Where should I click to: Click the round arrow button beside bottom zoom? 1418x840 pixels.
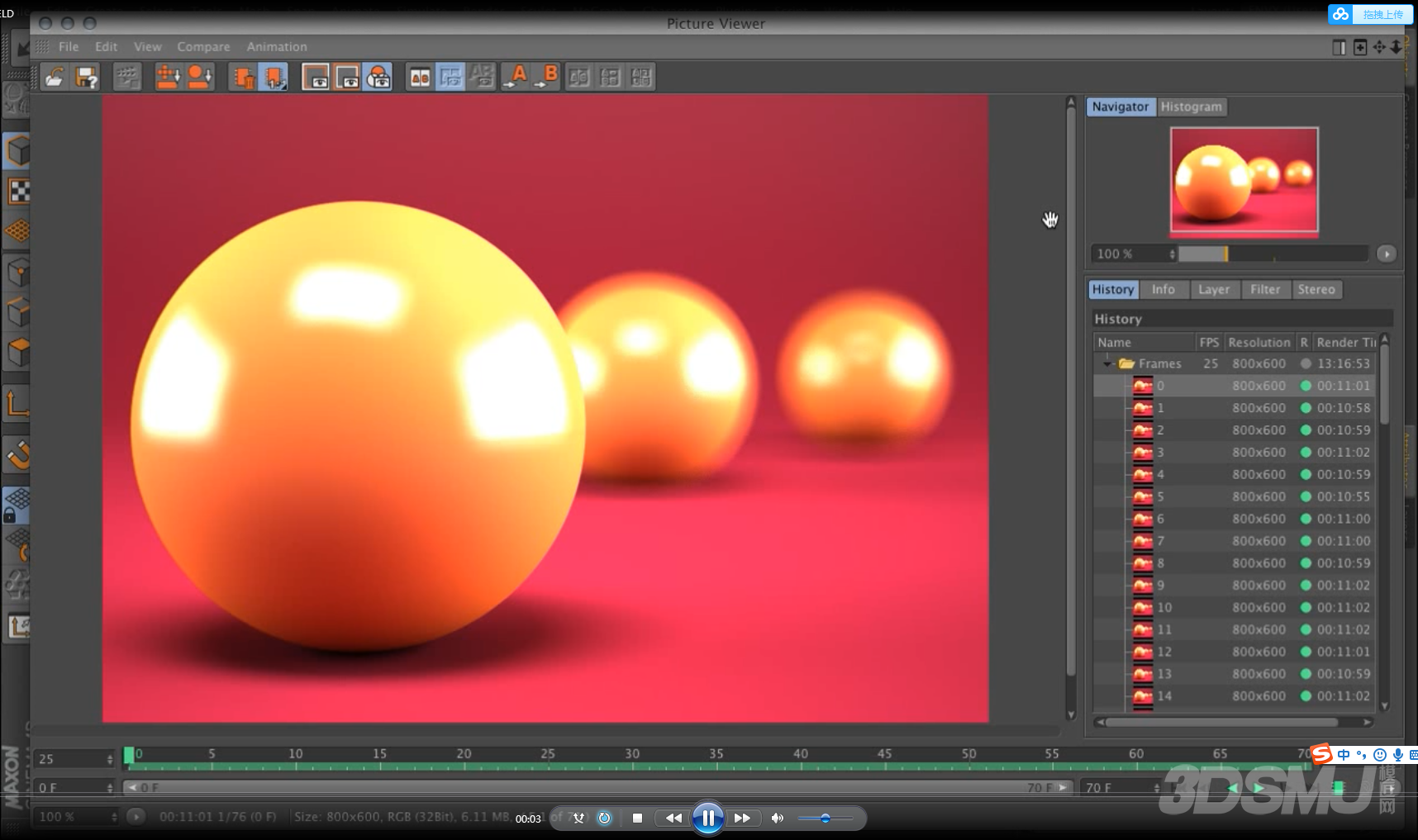point(136,817)
